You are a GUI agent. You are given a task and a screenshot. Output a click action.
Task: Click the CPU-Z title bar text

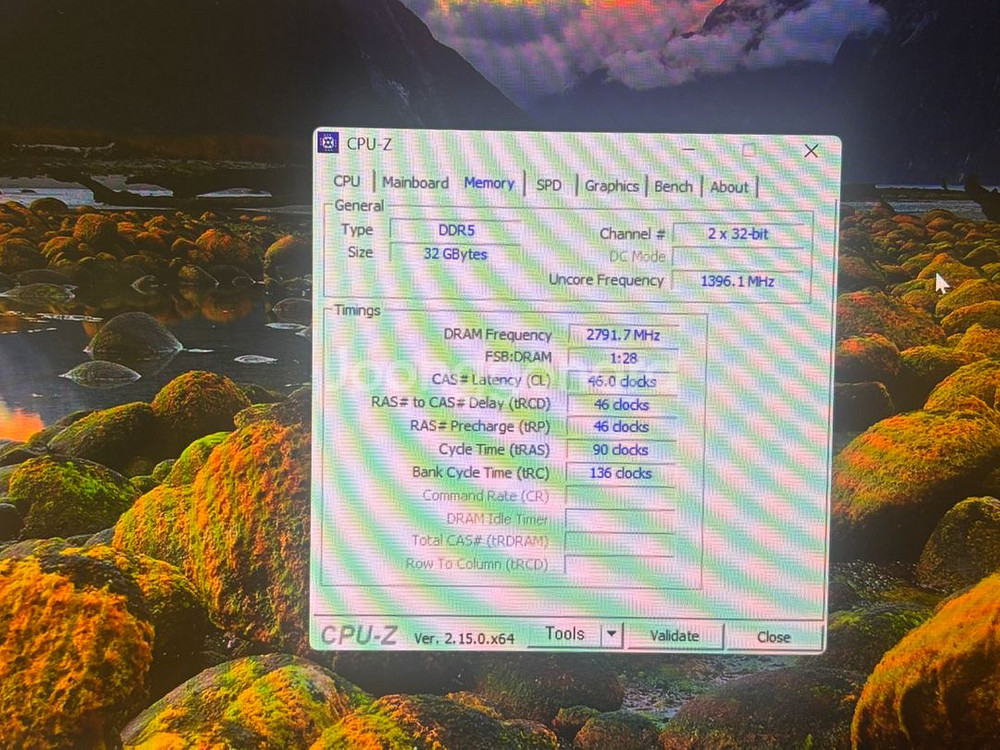point(369,144)
